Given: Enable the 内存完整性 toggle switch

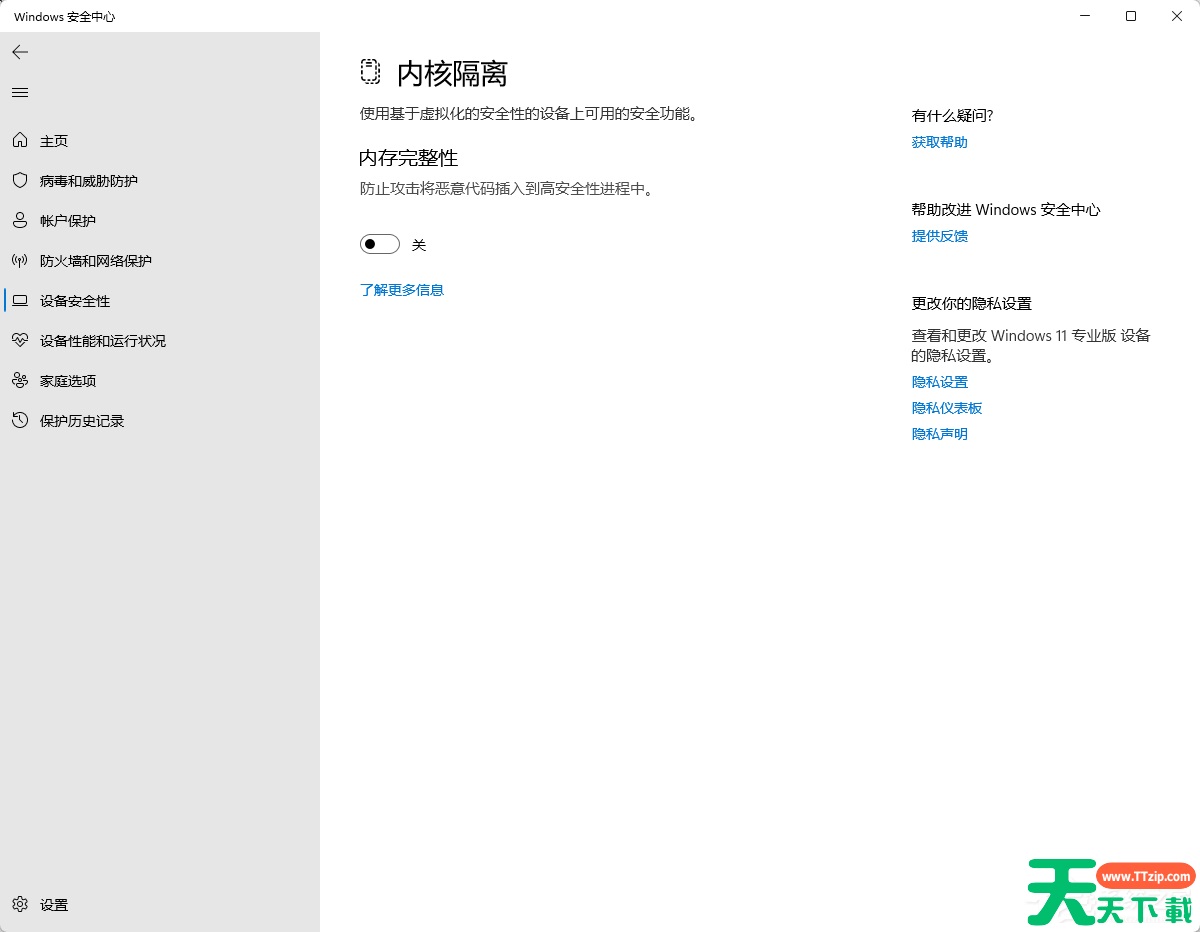Looking at the screenshot, I should pyautogui.click(x=379, y=243).
